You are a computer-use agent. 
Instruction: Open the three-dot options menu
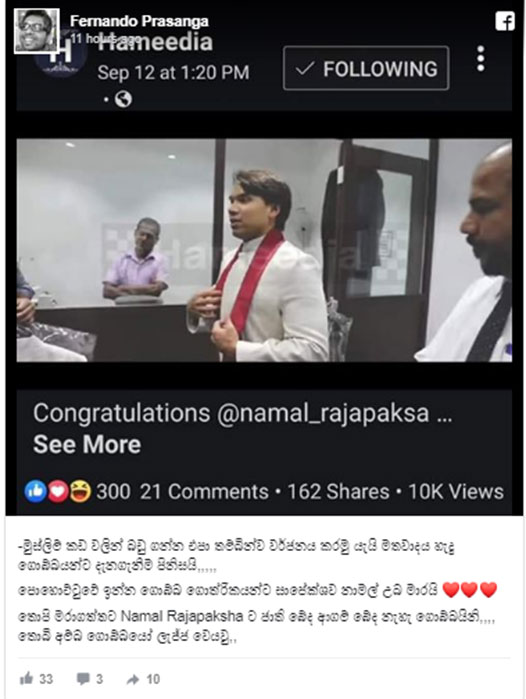point(481,58)
